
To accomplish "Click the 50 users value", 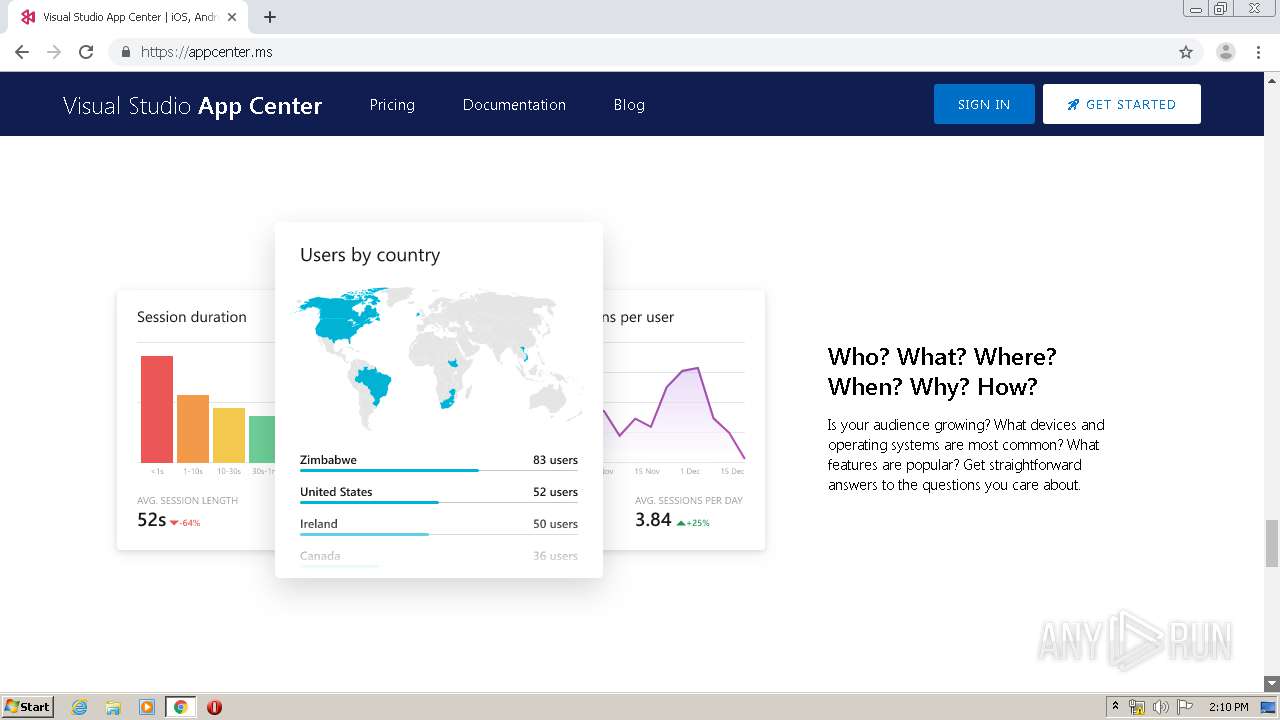I will (555, 524).
